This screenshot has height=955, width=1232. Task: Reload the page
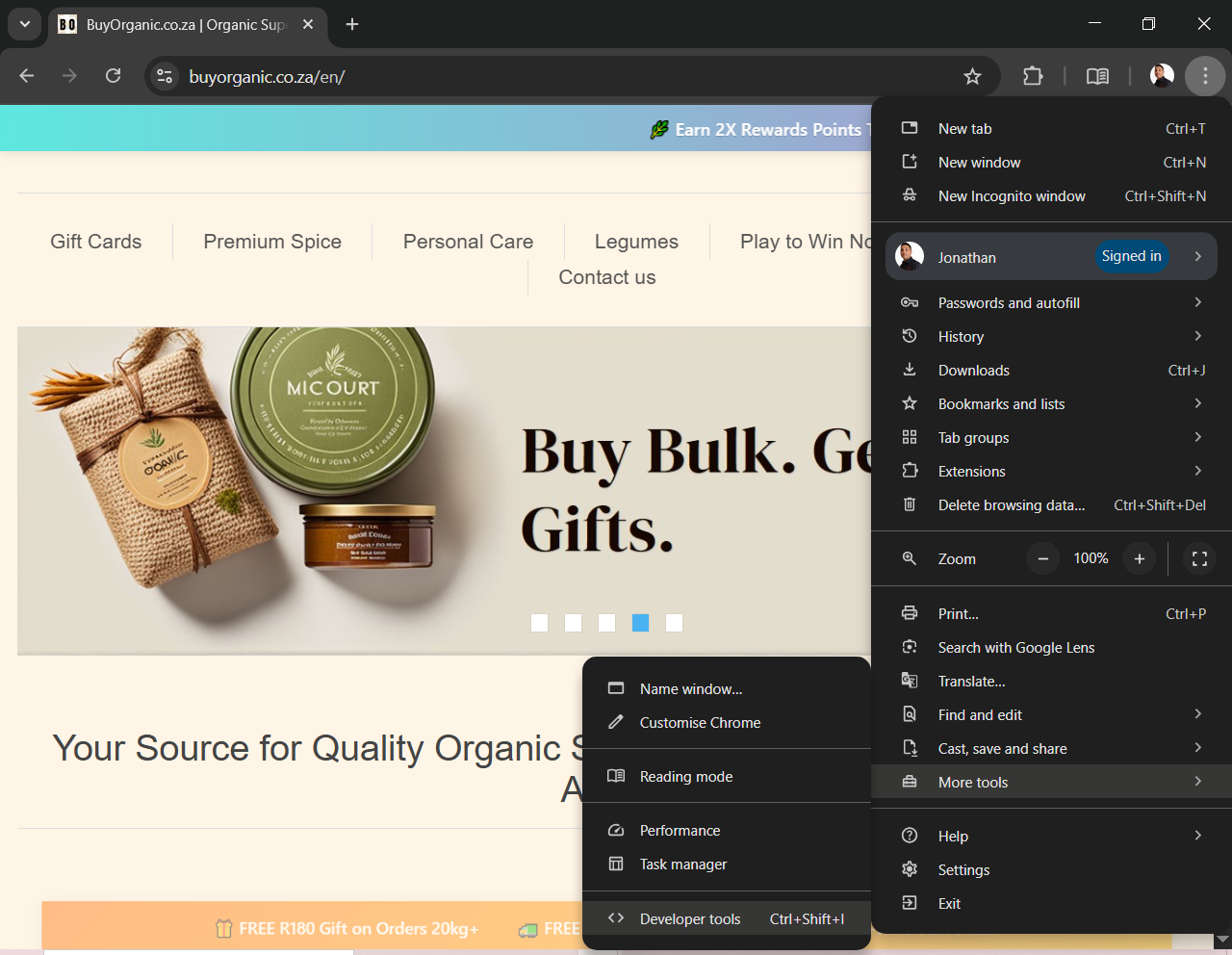(113, 75)
